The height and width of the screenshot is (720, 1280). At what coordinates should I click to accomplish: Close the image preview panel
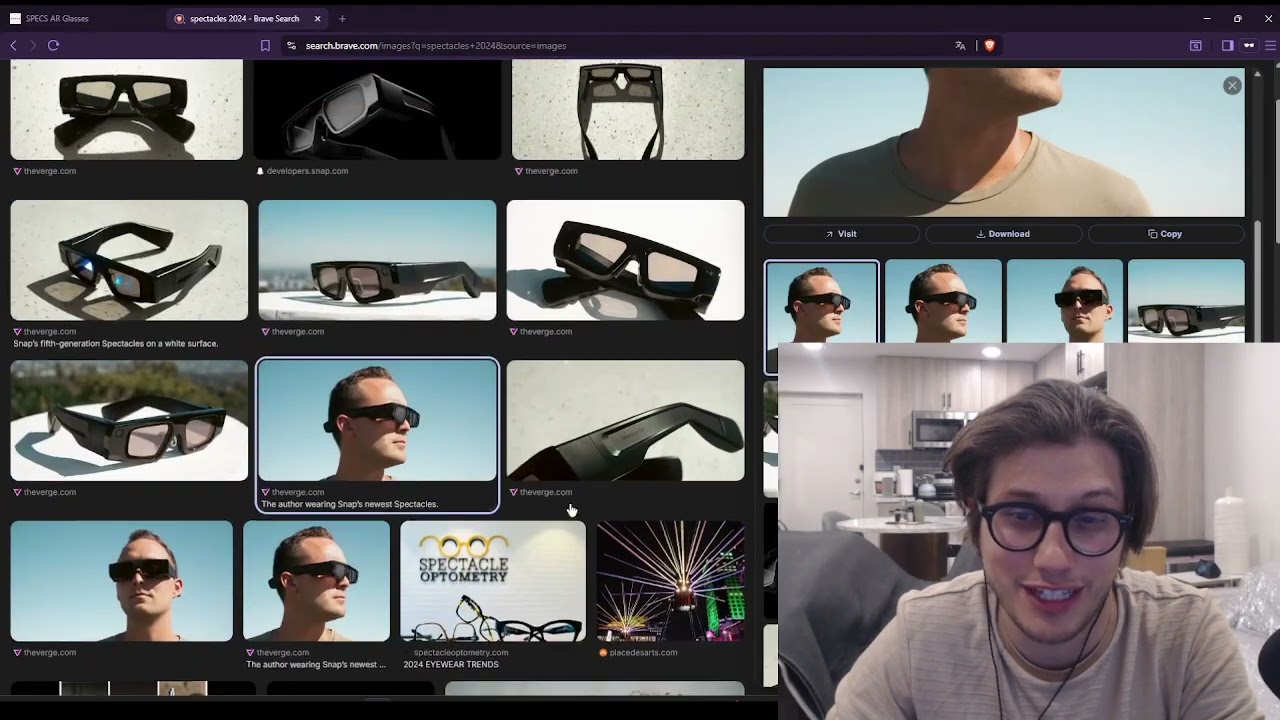click(1232, 86)
